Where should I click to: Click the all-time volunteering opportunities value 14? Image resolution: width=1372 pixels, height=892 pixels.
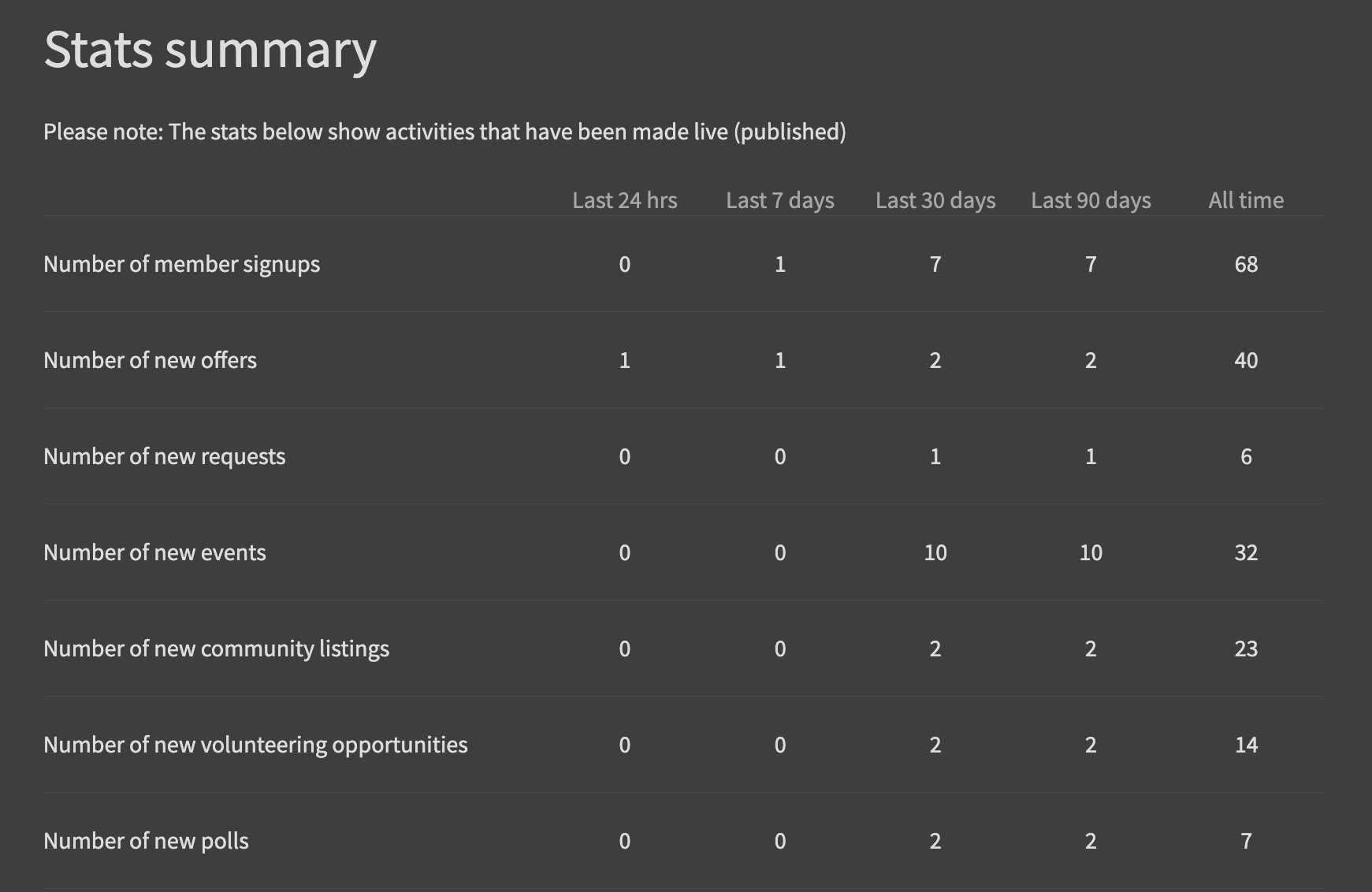coord(1246,745)
